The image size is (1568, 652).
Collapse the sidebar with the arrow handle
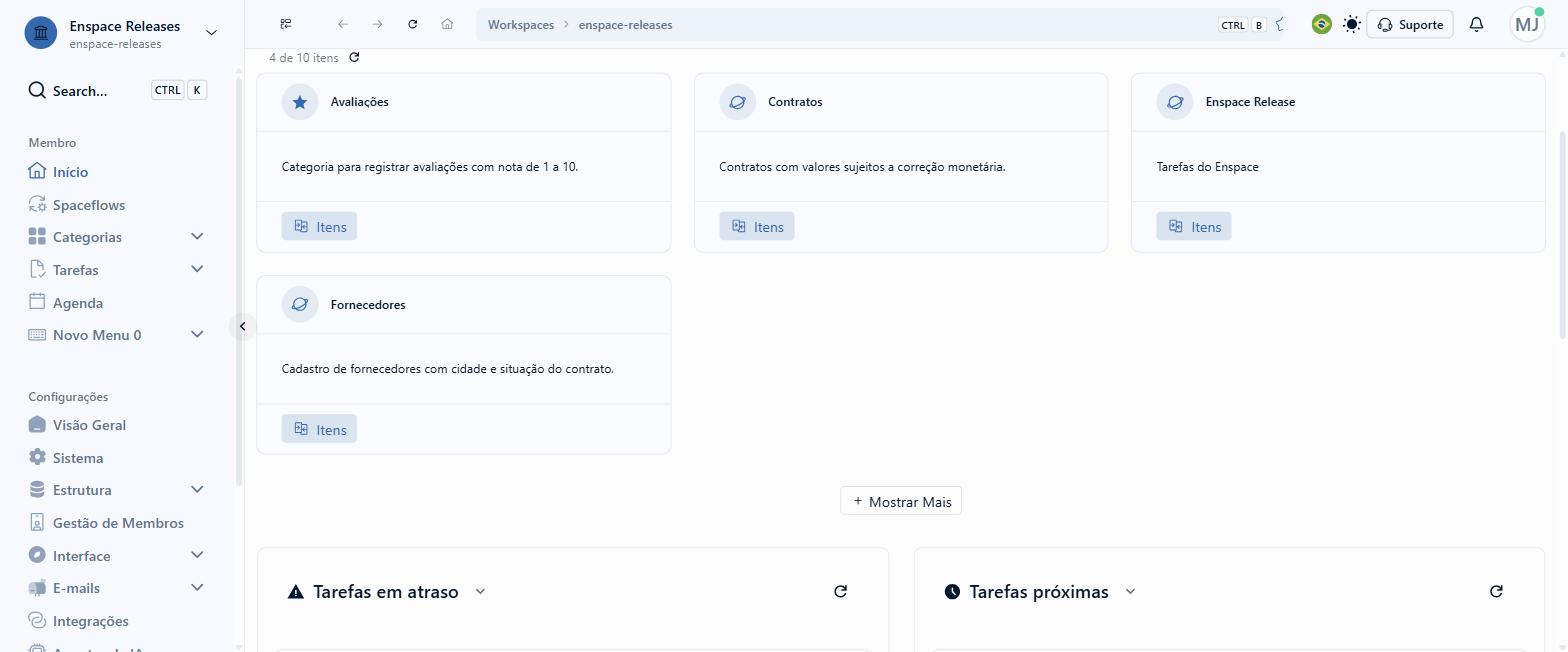point(242,326)
